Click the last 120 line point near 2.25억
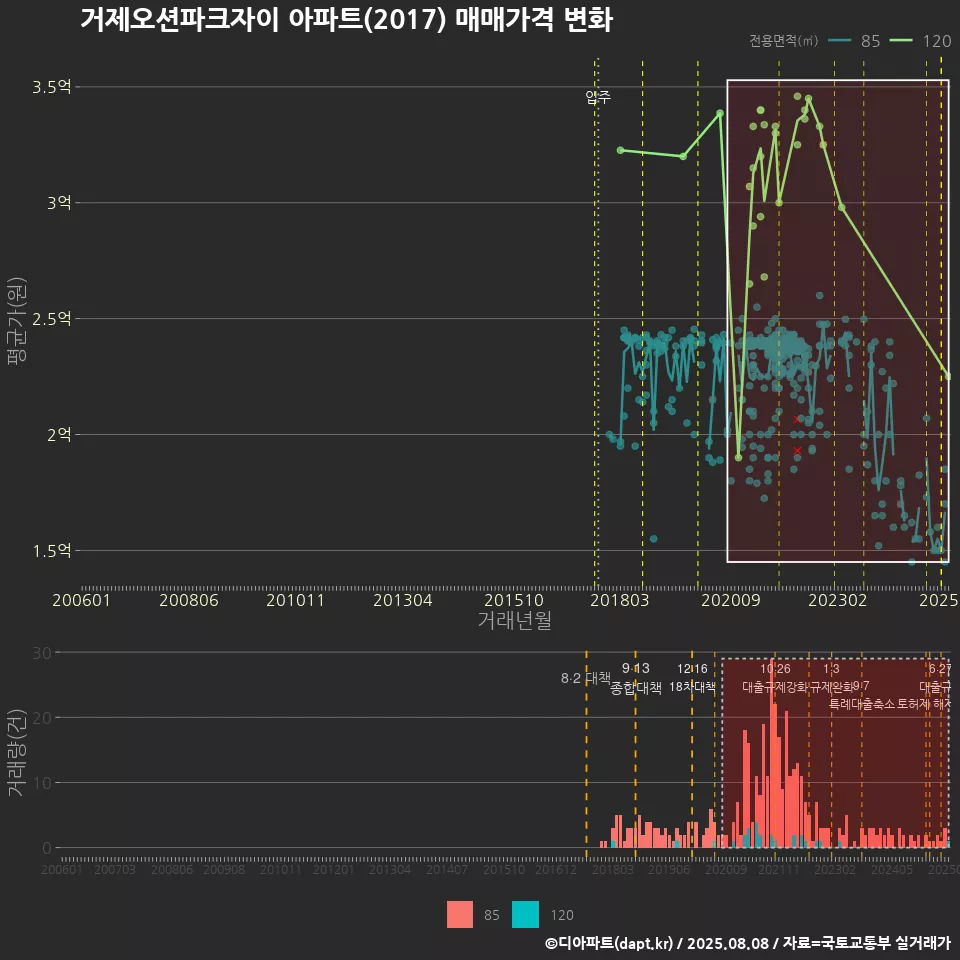This screenshot has width=960, height=960. click(x=948, y=377)
